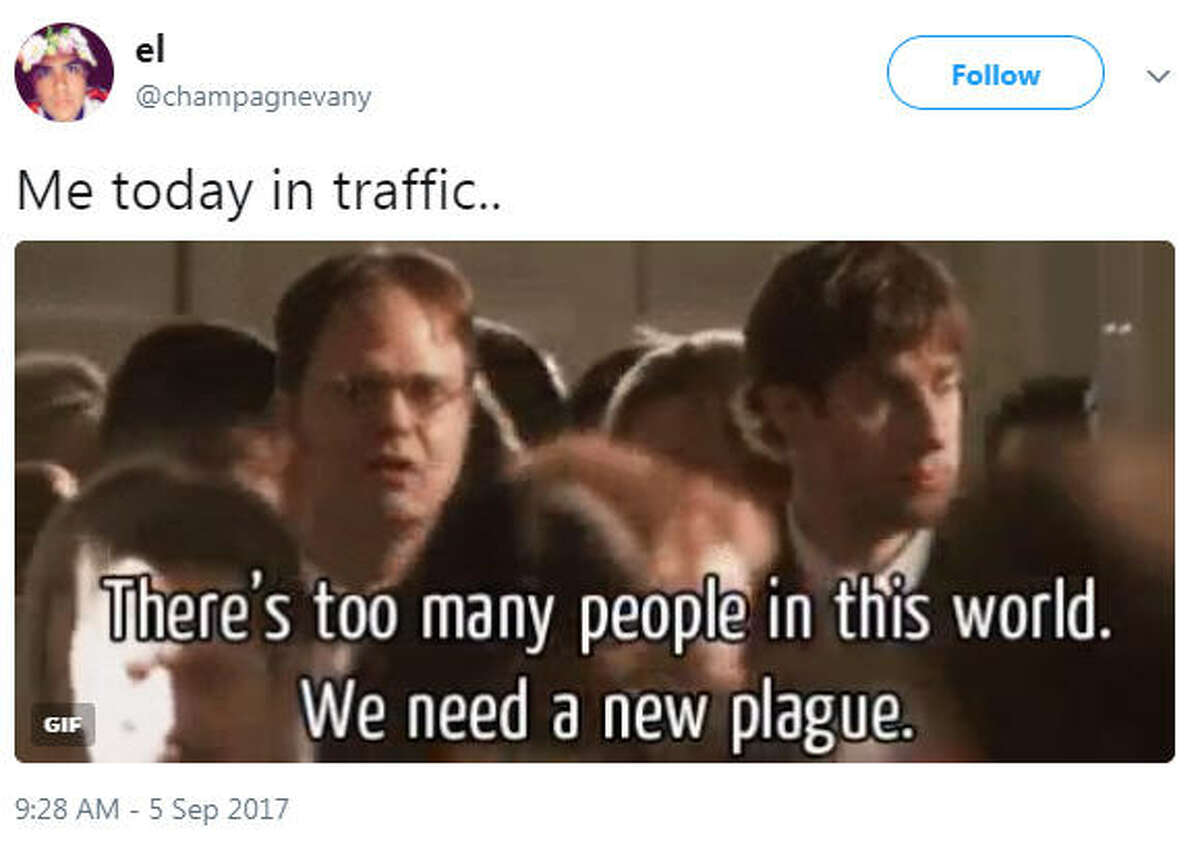Viewport: 1200px width, 844px height.
Task: Select the tweet text "Me today in traffic.."
Action: pos(259,190)
